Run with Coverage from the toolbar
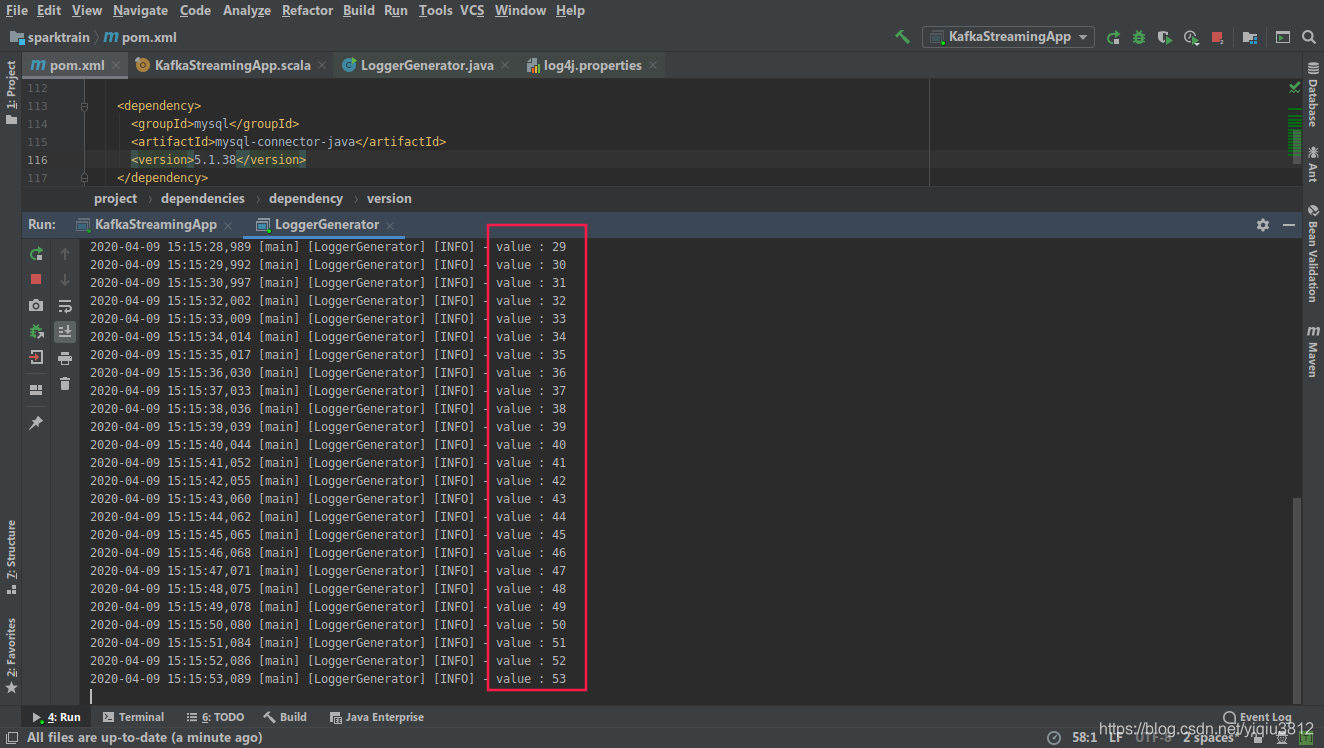Screen dimensions: 1324x748 click(1165, 37)
